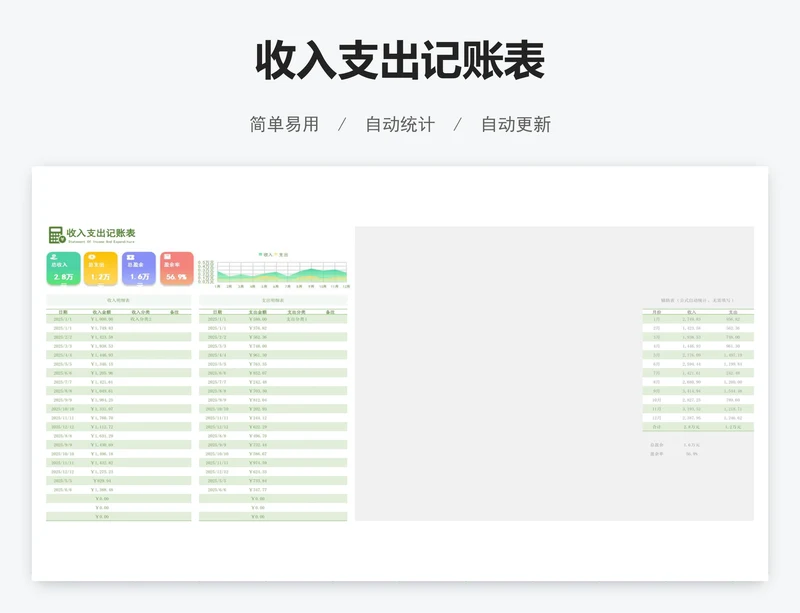Select the 支出分类1 cell
The image size is (800, 613).
pyautogui.click(x=296, y=319)
